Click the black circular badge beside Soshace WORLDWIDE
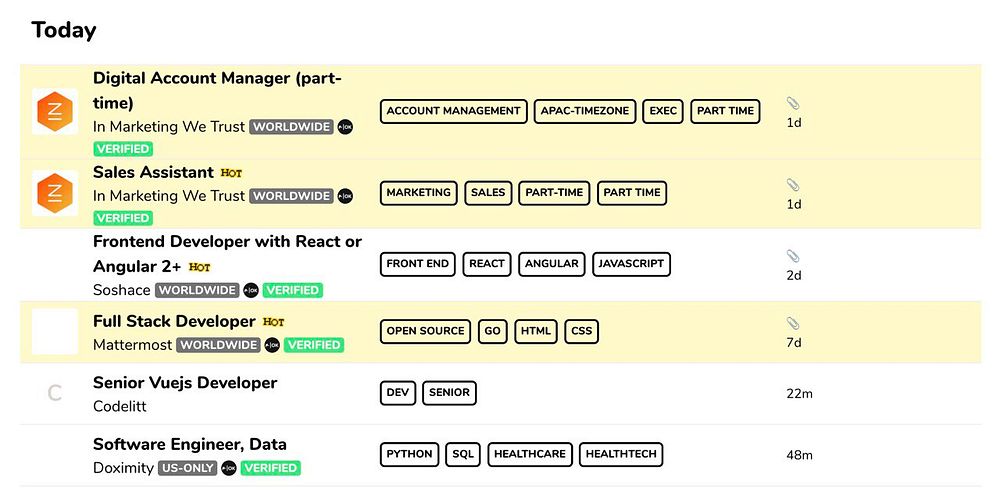Viewport: 1000px width, 495px height. coord(251,290)
